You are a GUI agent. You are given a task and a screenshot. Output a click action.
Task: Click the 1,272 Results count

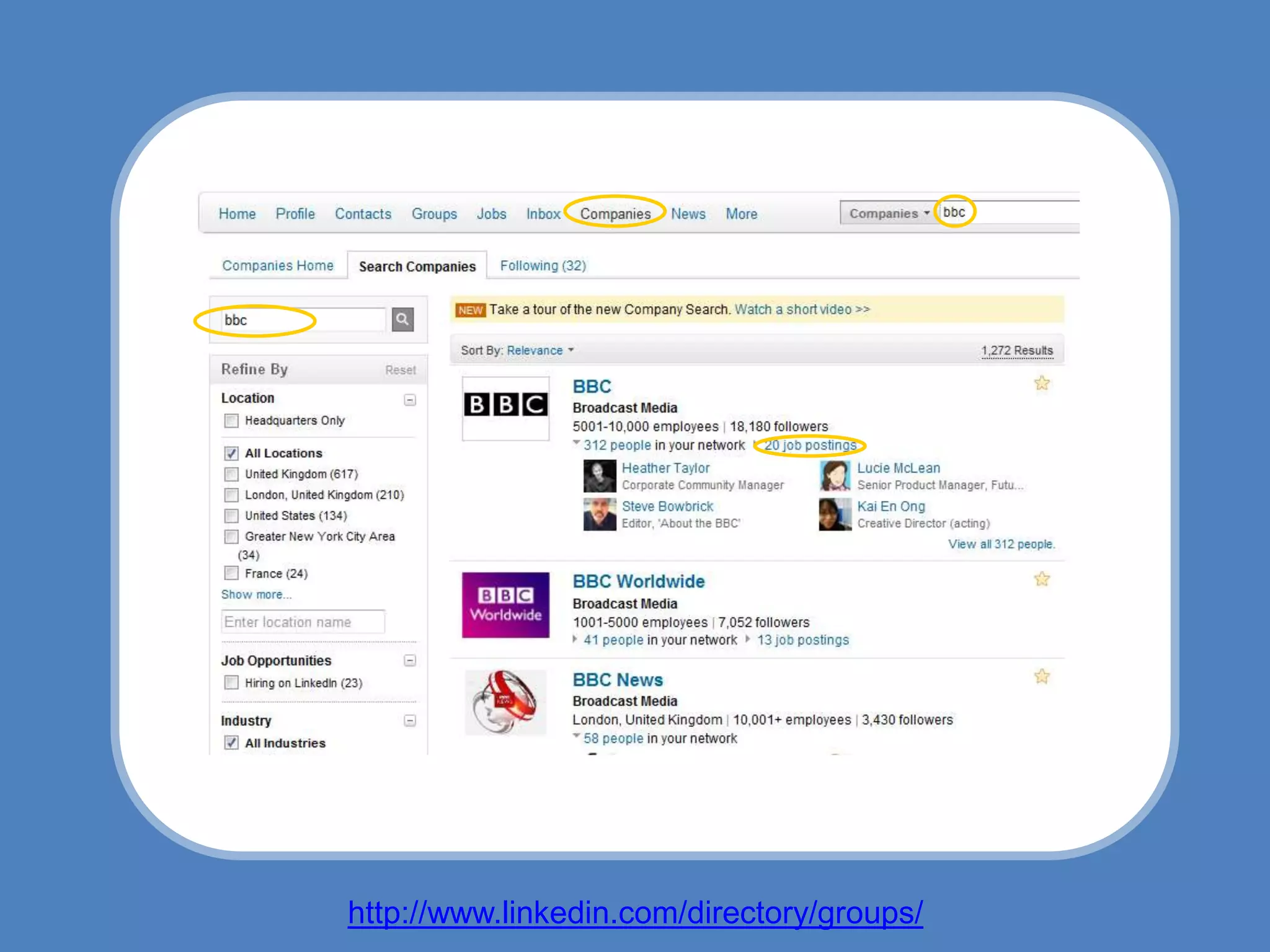coord(1017,351)
